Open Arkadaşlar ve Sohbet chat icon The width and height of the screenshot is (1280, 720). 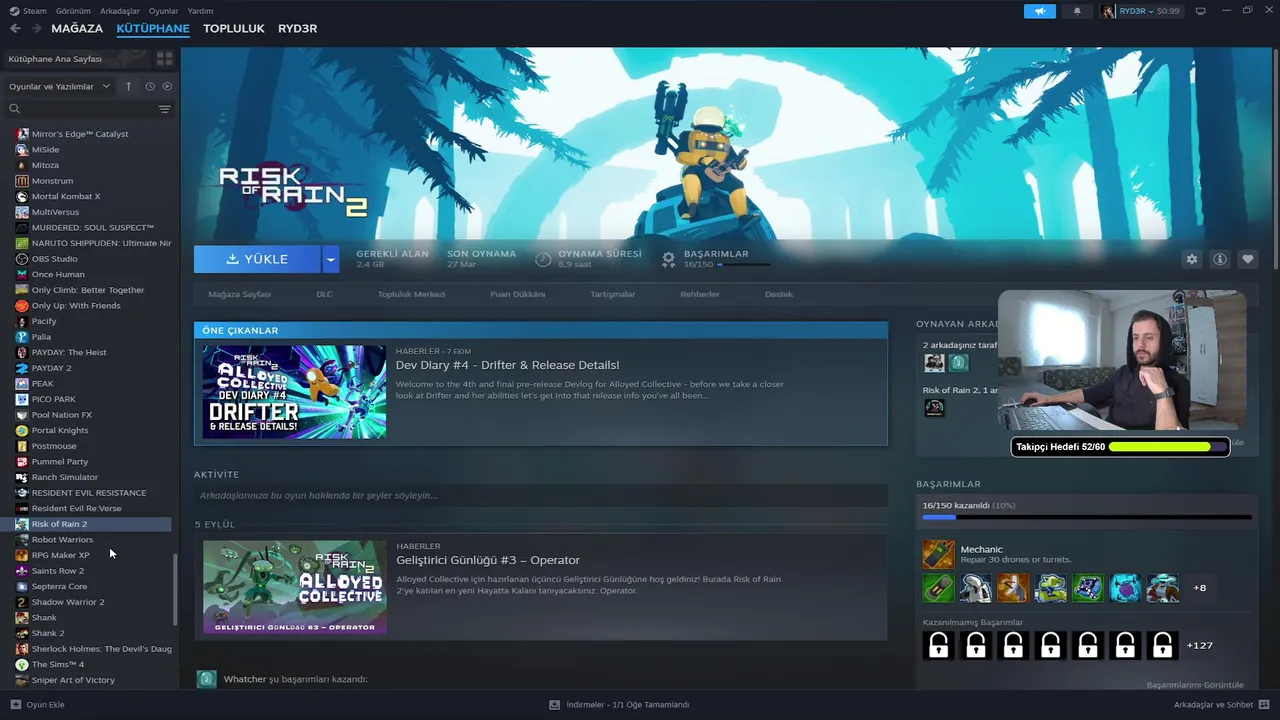(1264, 705)
